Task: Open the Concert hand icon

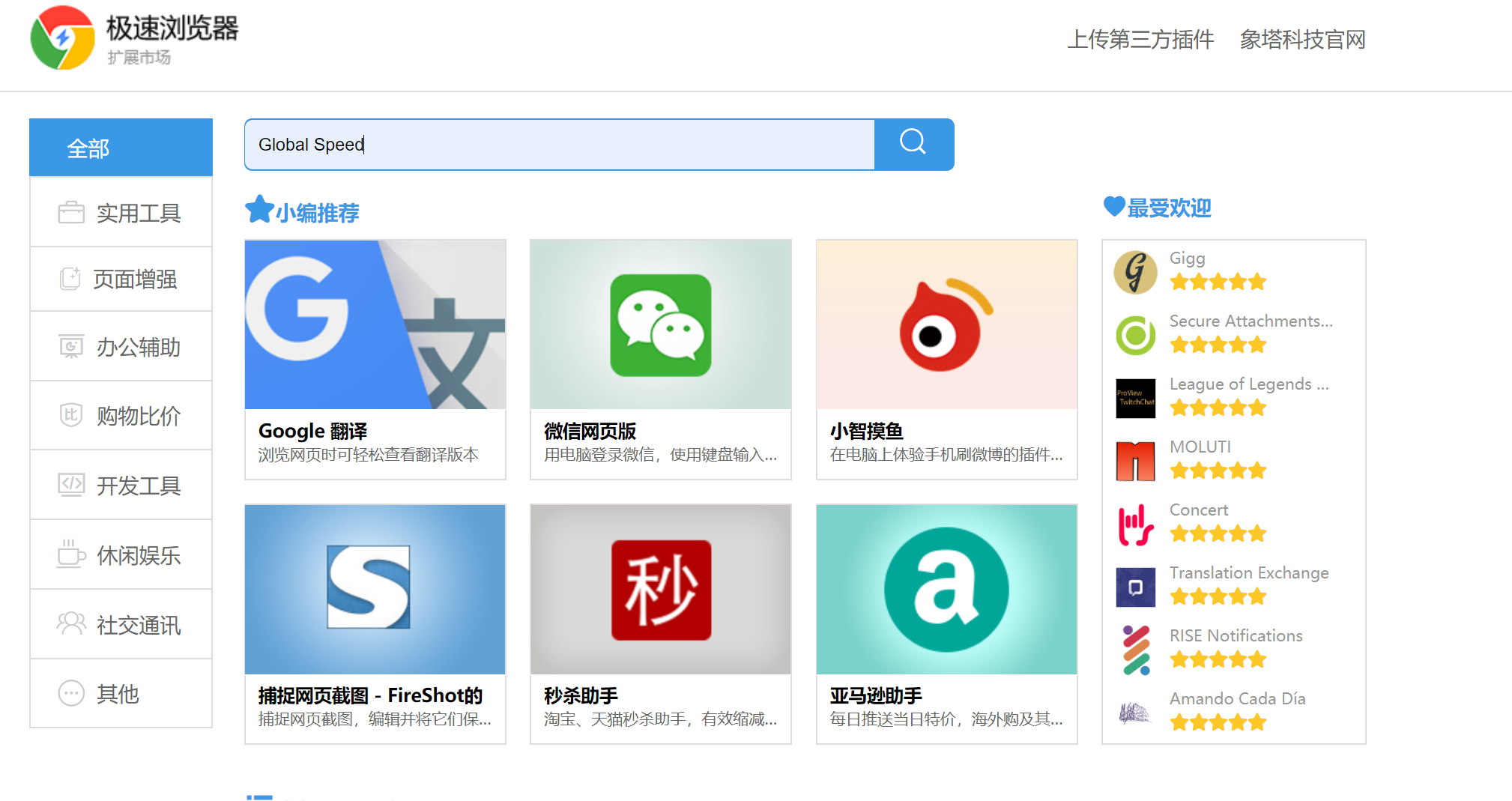Action: pos(1135,524)
